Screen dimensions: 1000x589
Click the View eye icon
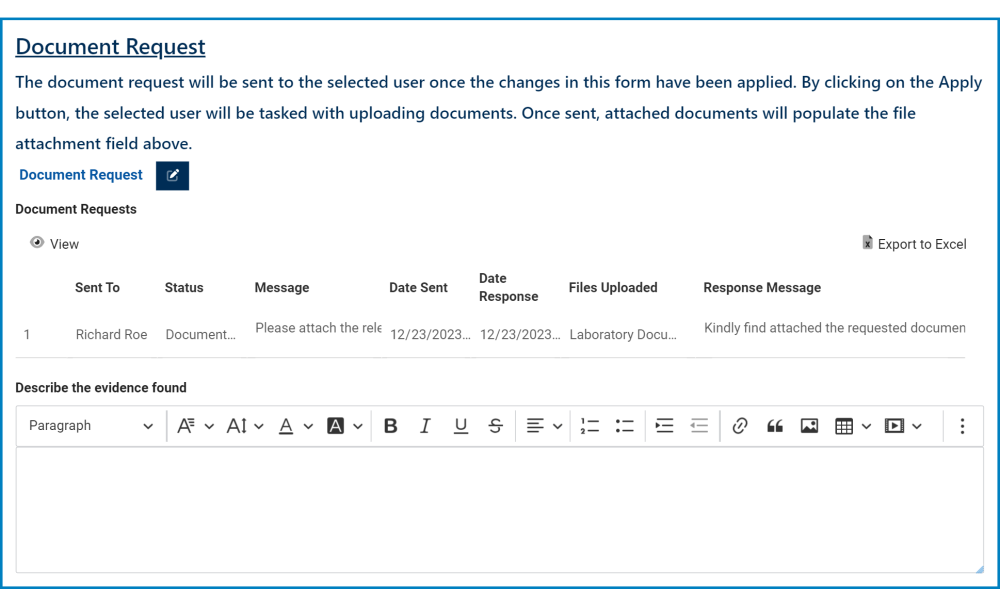point(37,243)
